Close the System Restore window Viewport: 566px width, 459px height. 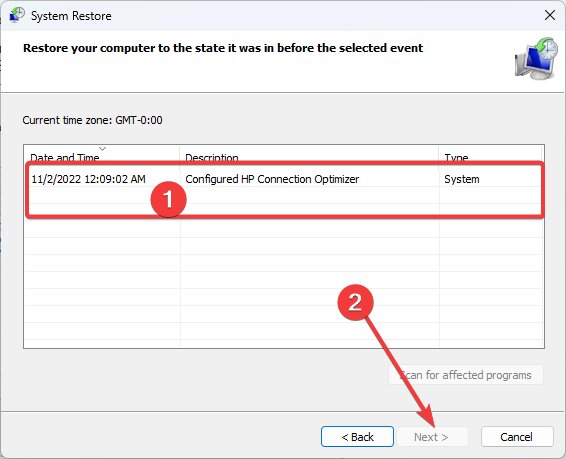click(x=550, y=15)
